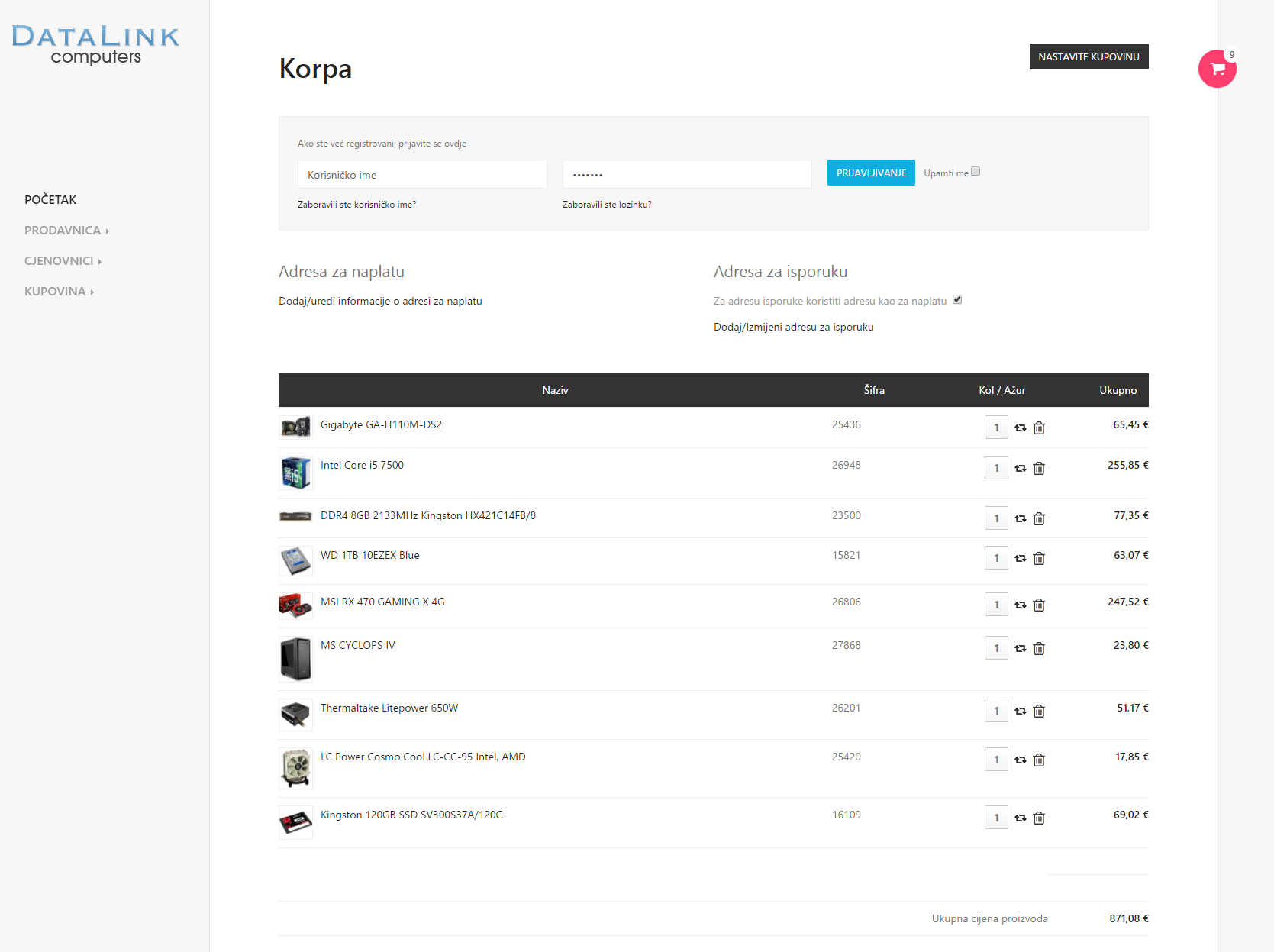This screenshot has width=1274, height=952.
Task: Update quantity for LC Power Cosmo Cool
Action: (x=1021, y=760)
